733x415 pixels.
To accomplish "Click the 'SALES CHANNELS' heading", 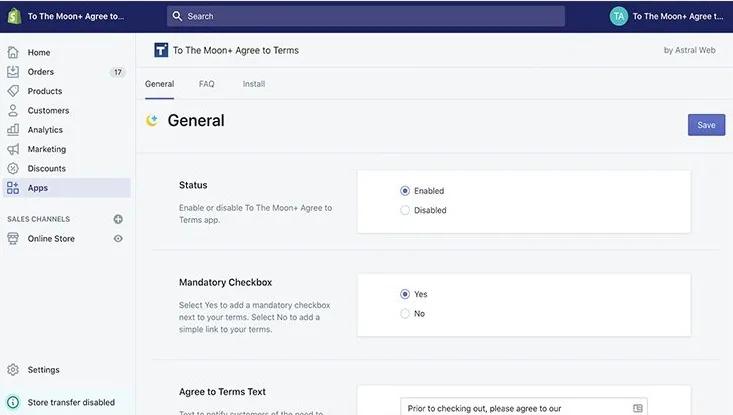I will [x=38, y=219].
